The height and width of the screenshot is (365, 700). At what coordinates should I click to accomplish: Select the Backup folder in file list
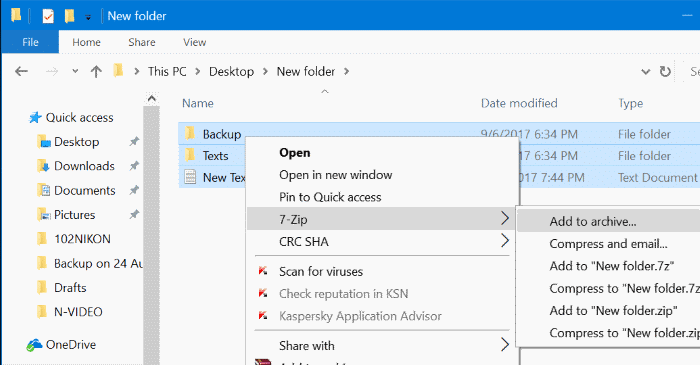click(x=221, y=134)
